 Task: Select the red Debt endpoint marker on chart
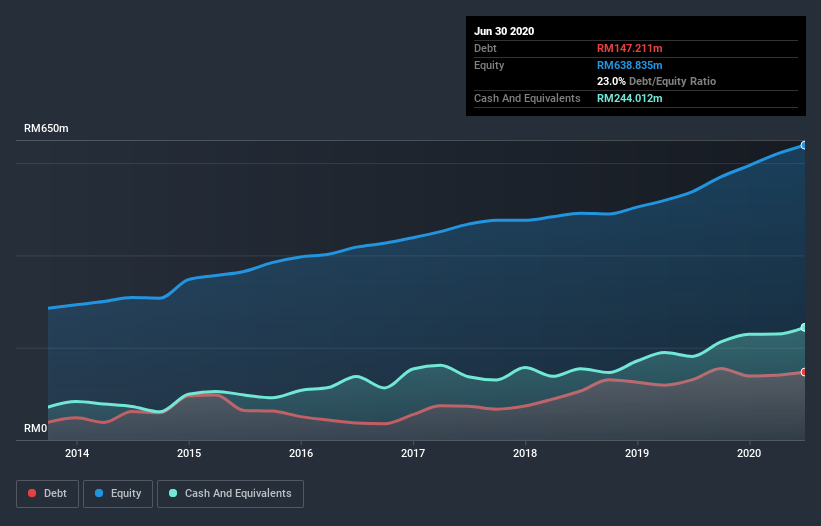click(804, 372)
